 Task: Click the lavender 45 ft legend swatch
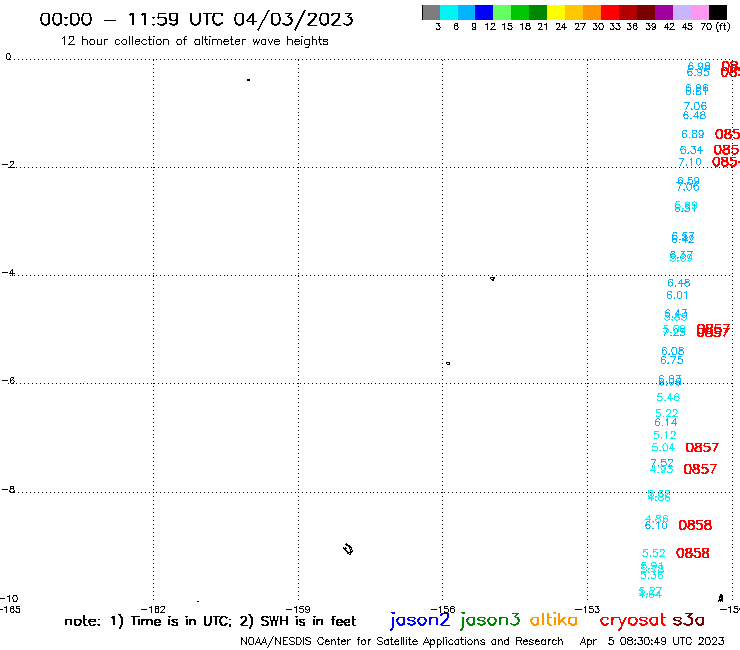(681, 12)
